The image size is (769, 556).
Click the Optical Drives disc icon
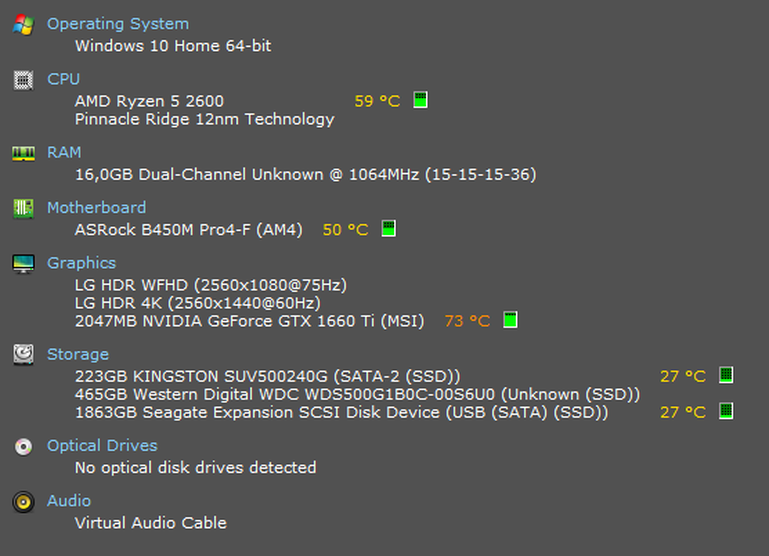point(23,446)
